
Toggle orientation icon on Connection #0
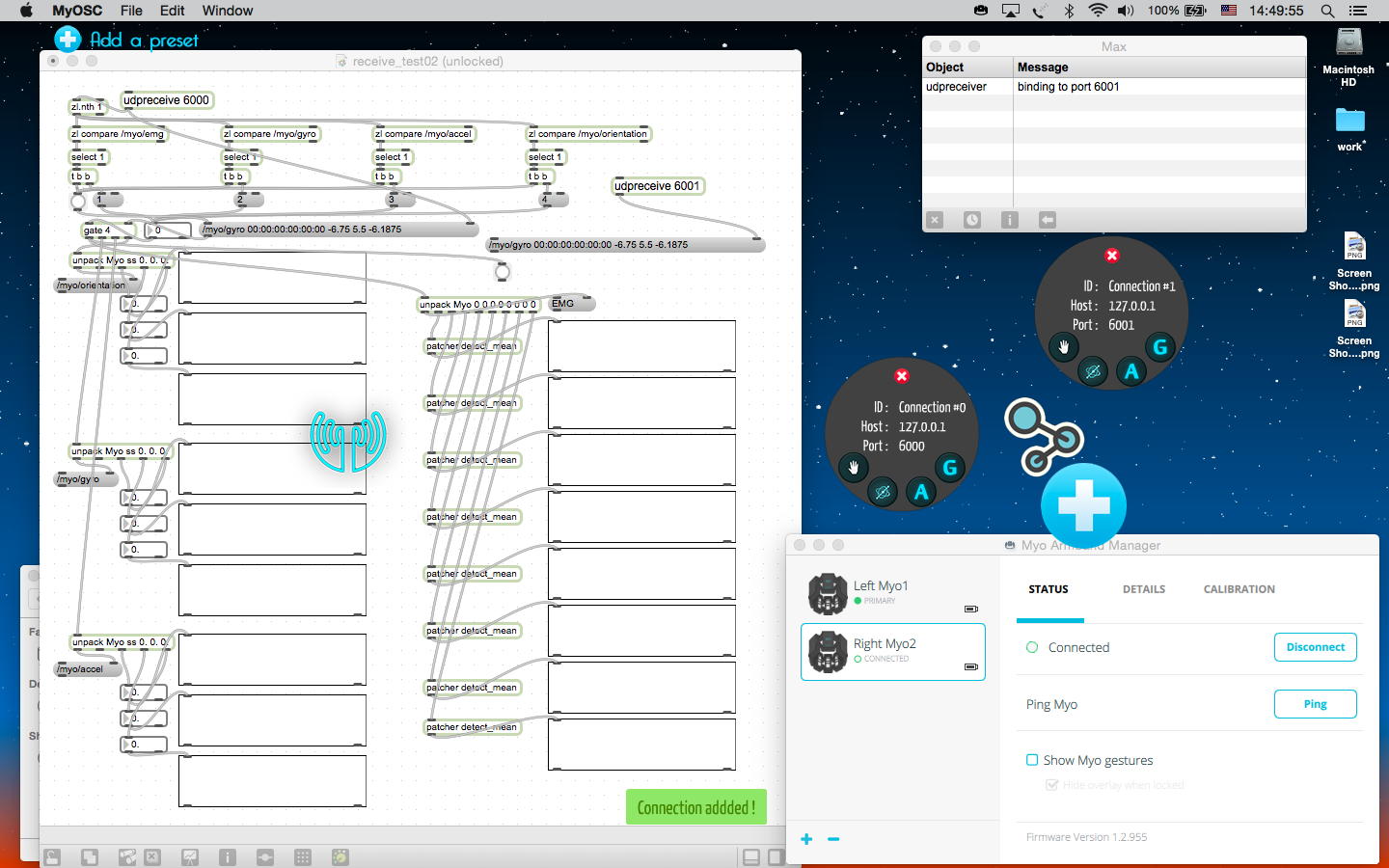coord(883,493)
